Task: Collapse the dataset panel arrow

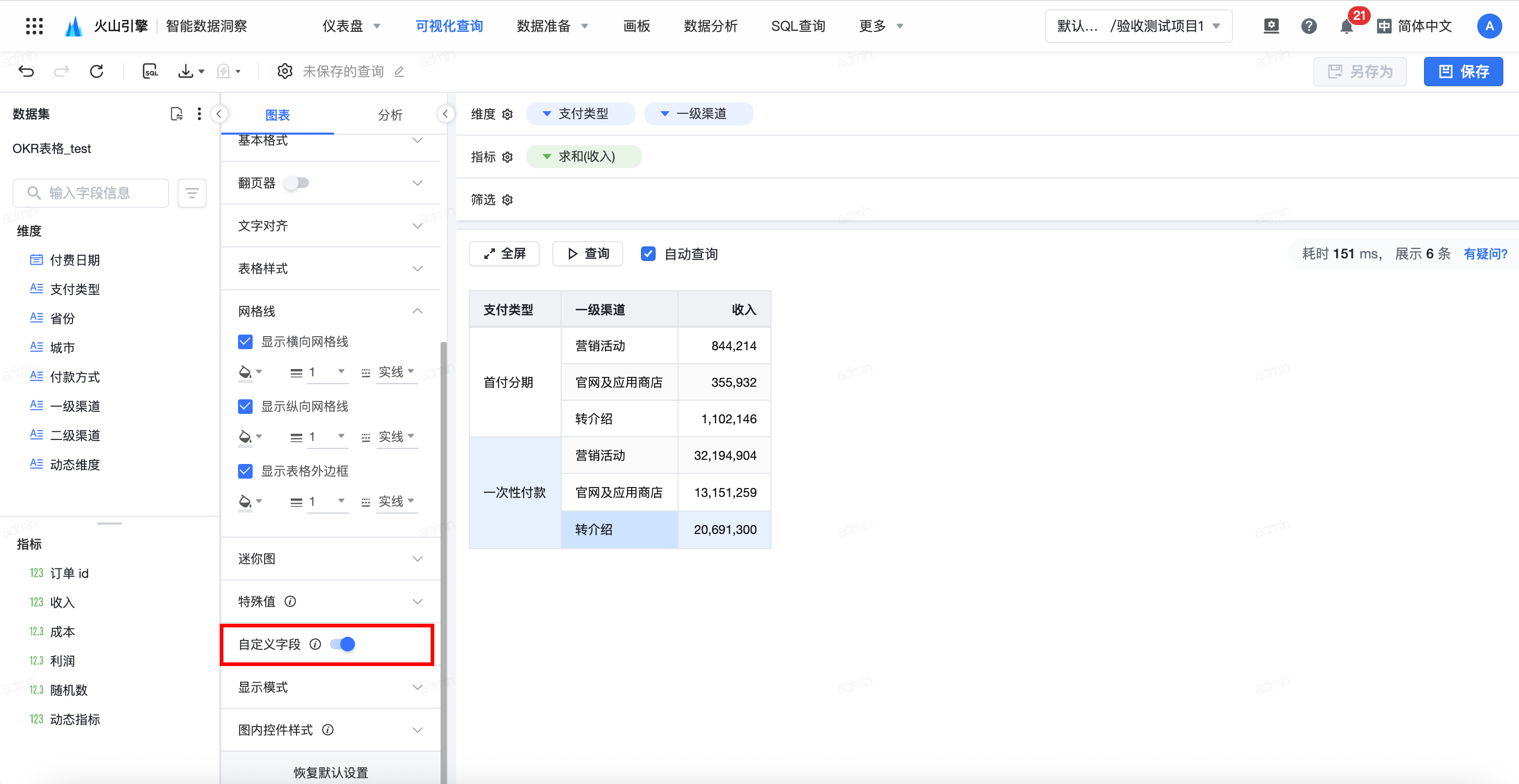Action: click(x=219, y=114)
